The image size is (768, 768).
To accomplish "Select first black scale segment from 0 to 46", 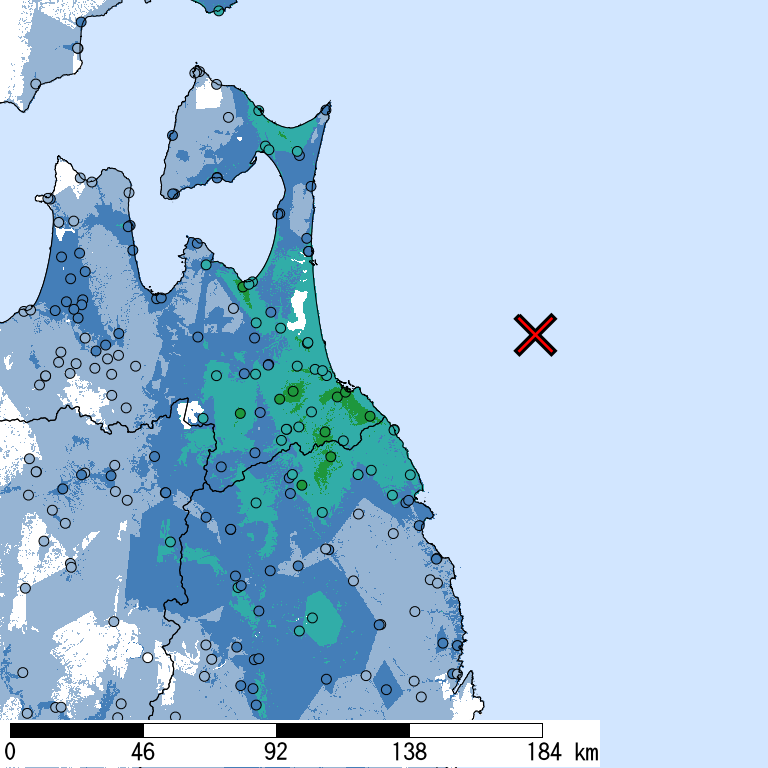I will pos(76,730).
